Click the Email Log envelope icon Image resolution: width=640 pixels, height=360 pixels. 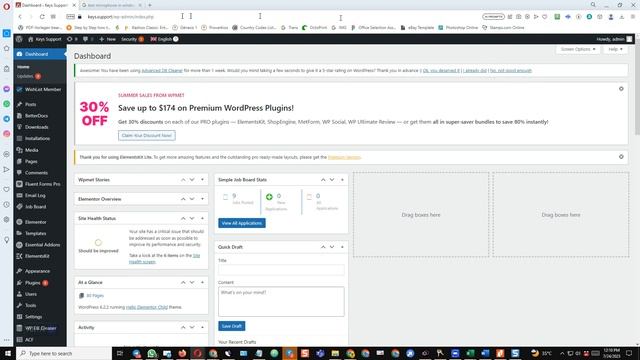coord(19,196)
